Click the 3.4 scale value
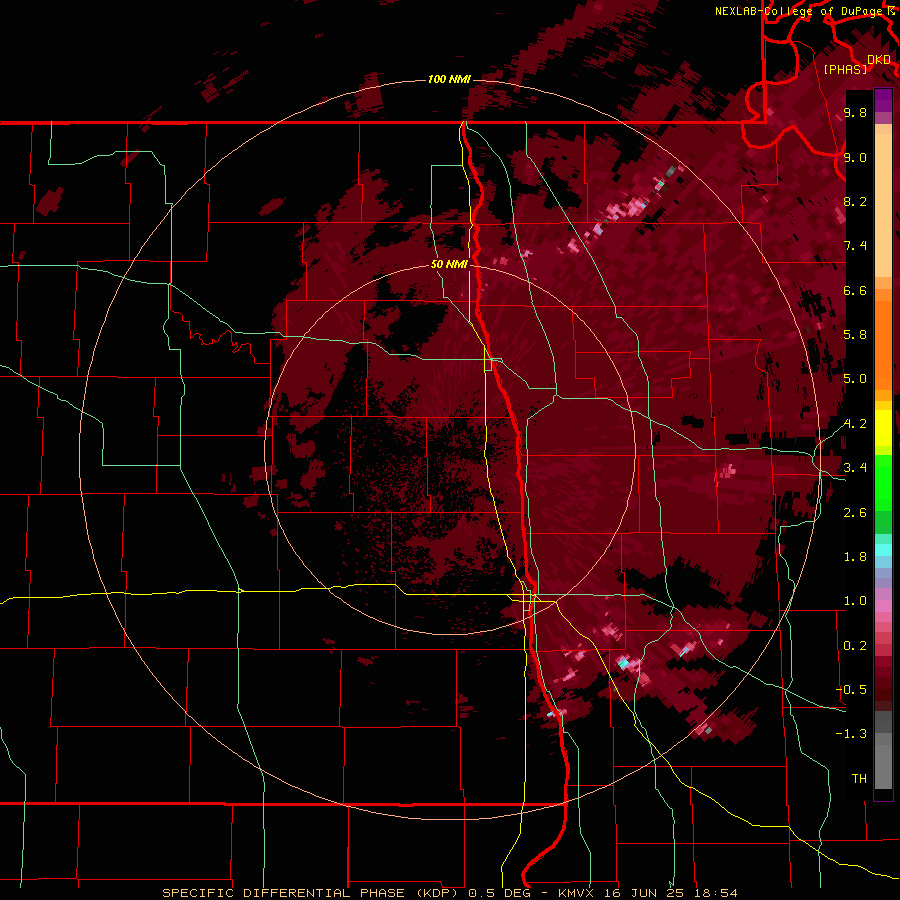Screen dimensions: 900x900 pyautogui.click(x=855, y=468)
